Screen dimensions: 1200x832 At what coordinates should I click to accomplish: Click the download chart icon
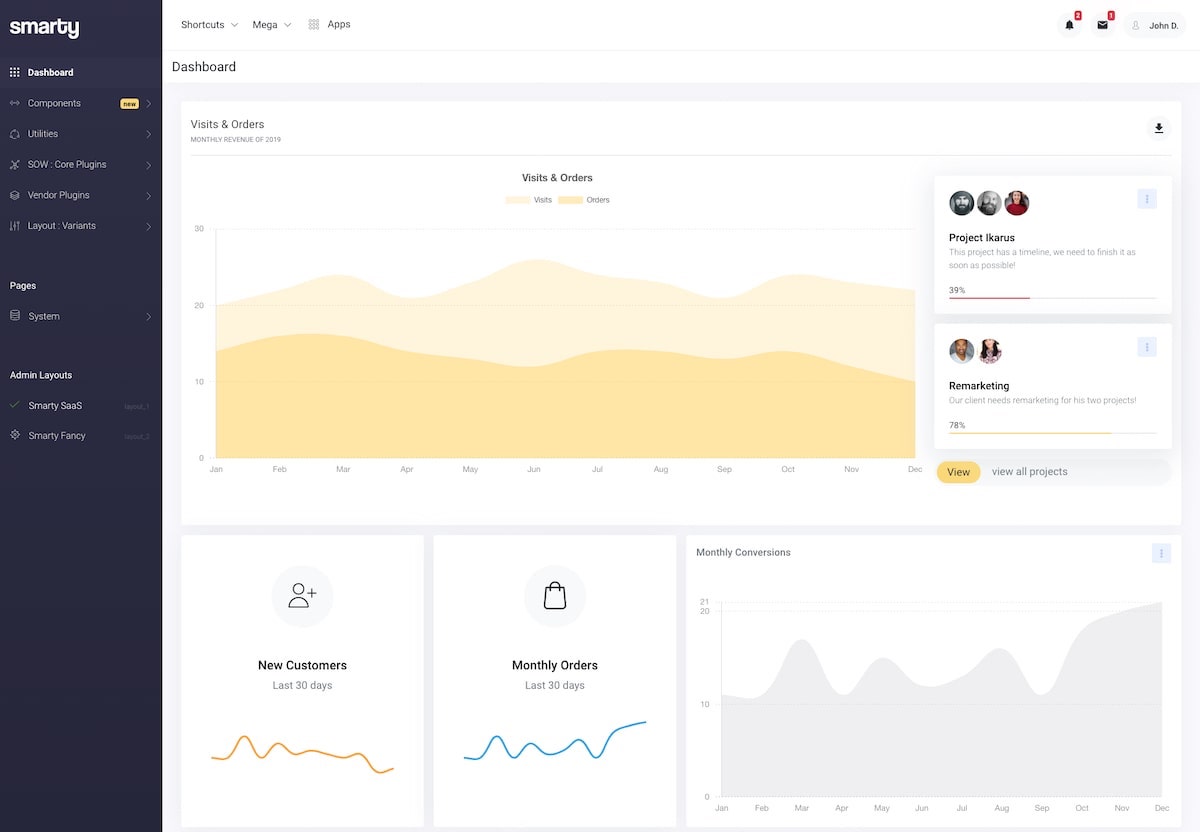click(x=1158, y=128)
